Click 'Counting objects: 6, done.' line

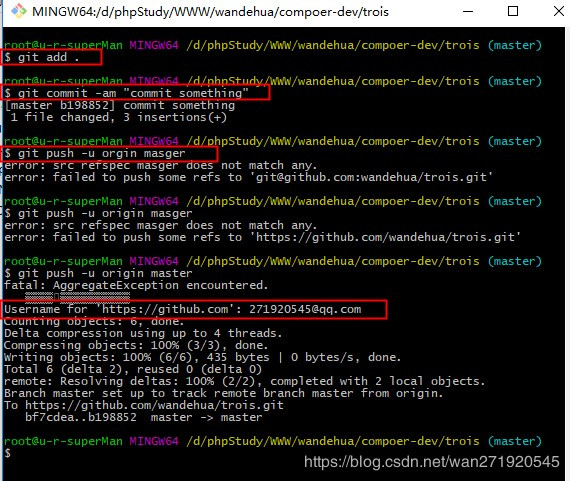click(x=94, y=321)
